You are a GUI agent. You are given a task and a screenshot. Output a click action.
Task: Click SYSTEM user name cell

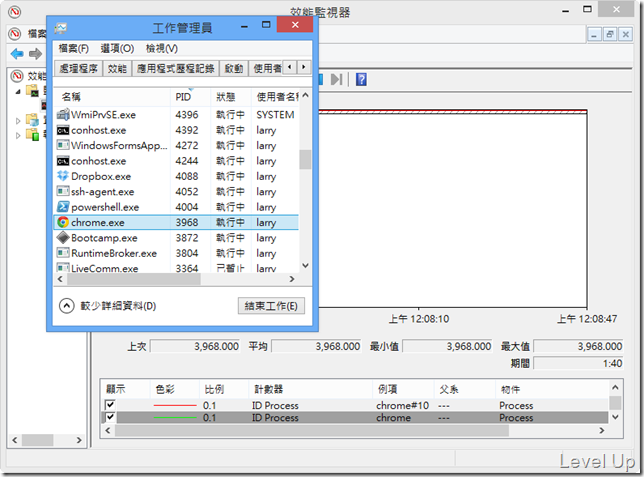click(x=275, y=115)
